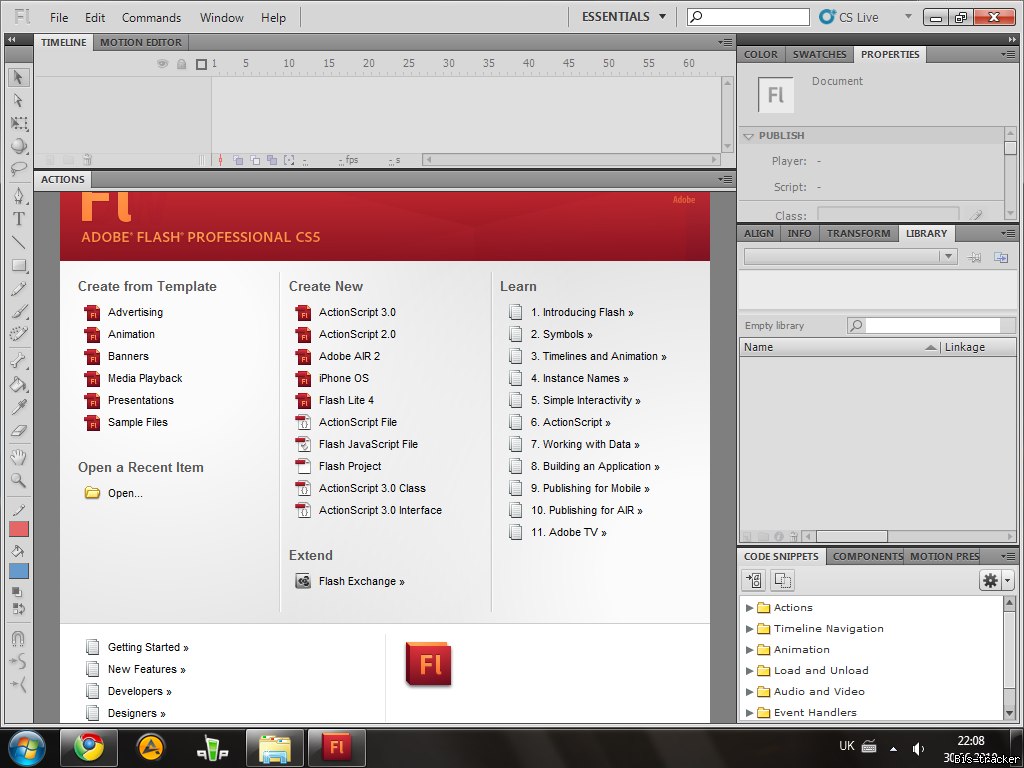Select the Pencil tool
The image size is (1024, 768).
click(x=18, y=289)
